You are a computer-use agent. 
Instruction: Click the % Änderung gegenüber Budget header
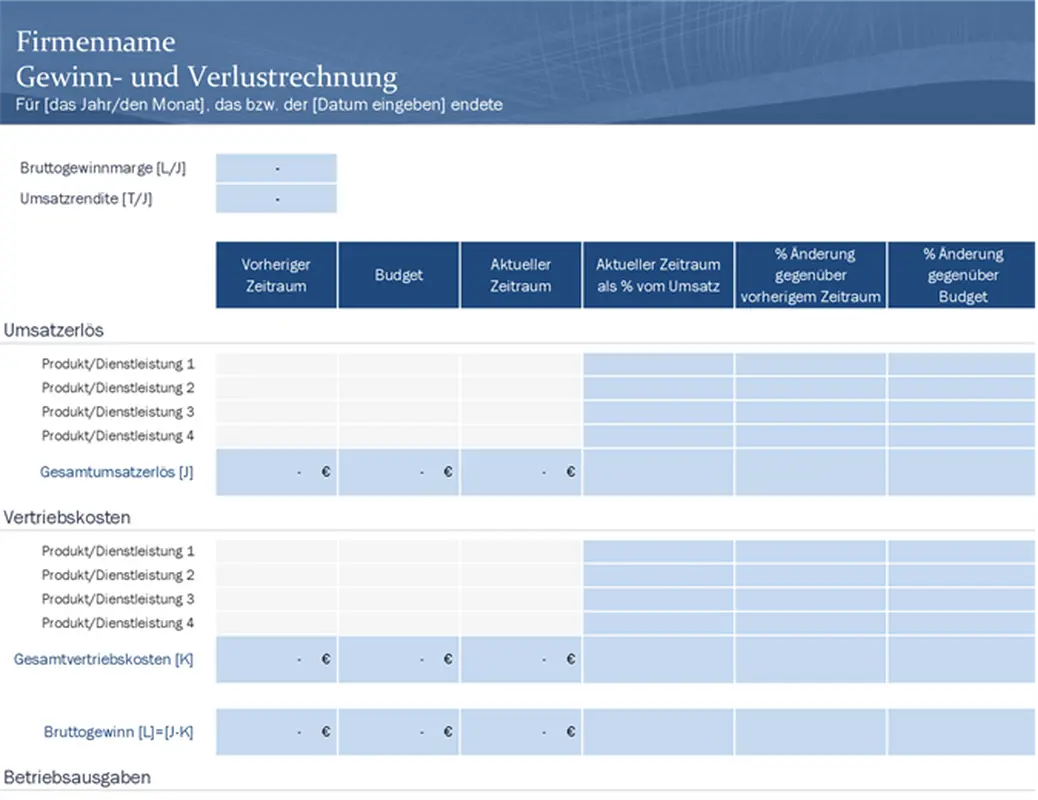(x=962, y=275)
